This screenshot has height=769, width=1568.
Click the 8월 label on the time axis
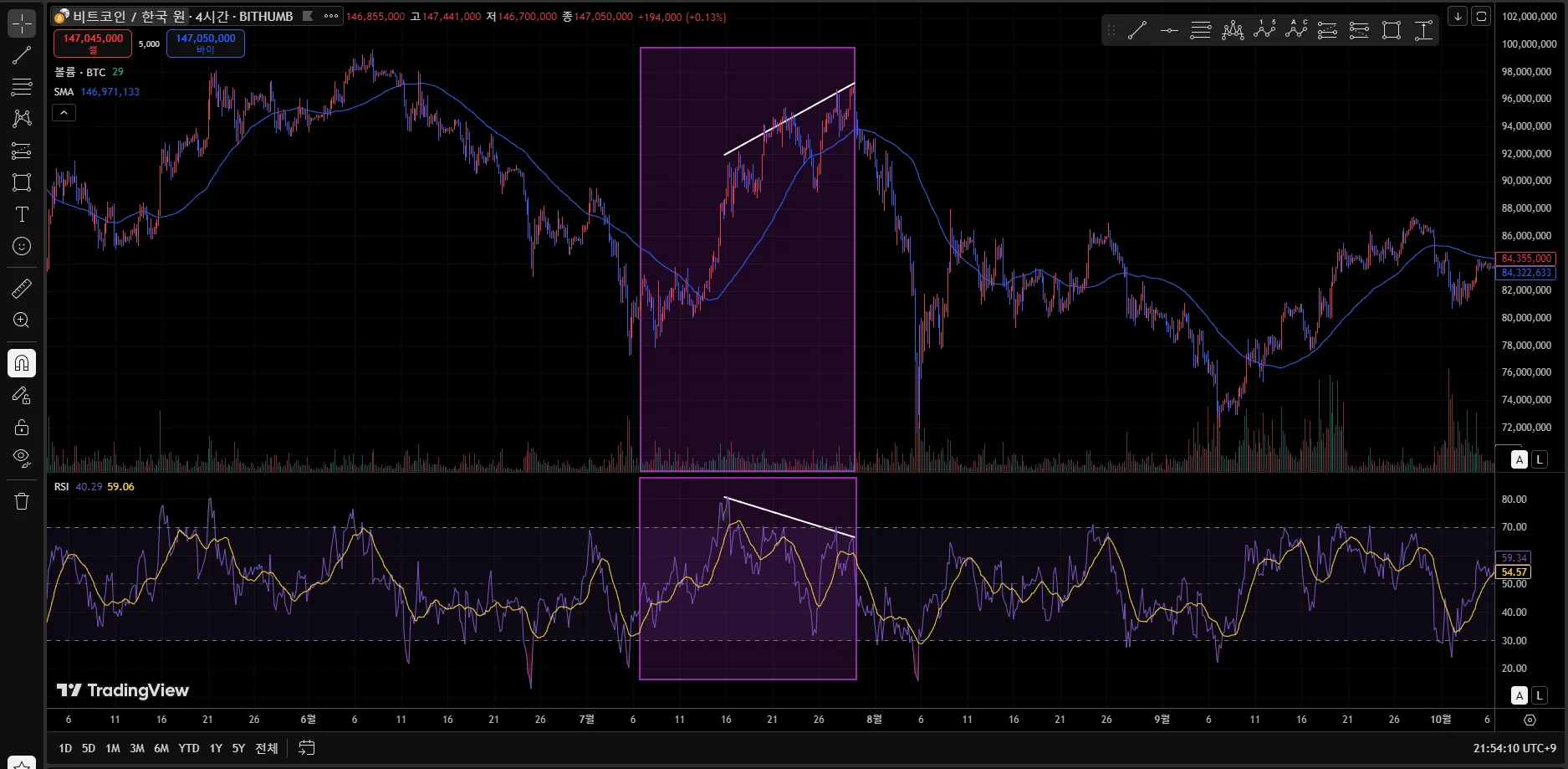click(874, 720)
